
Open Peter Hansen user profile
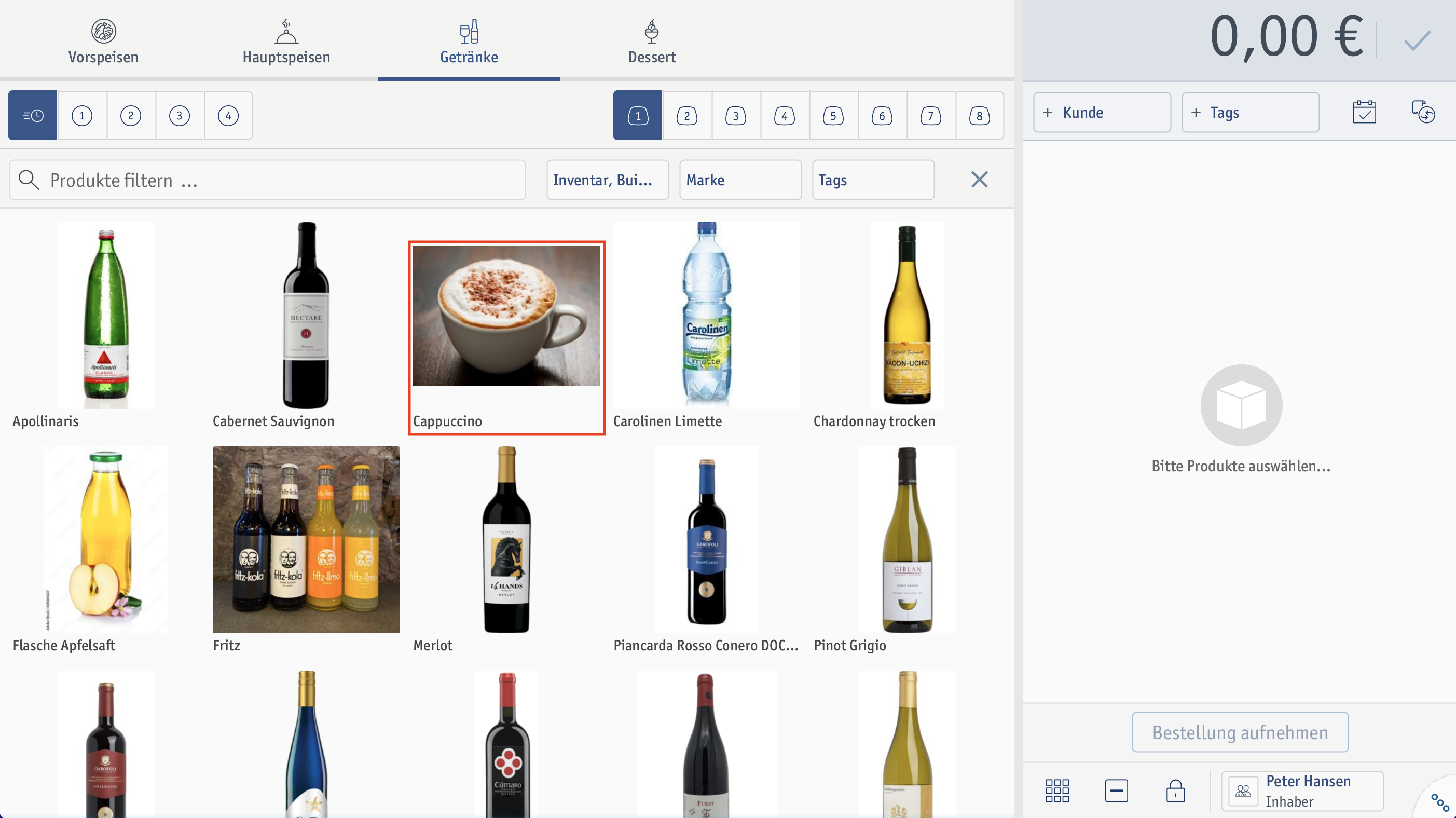tap(1302, 791)
